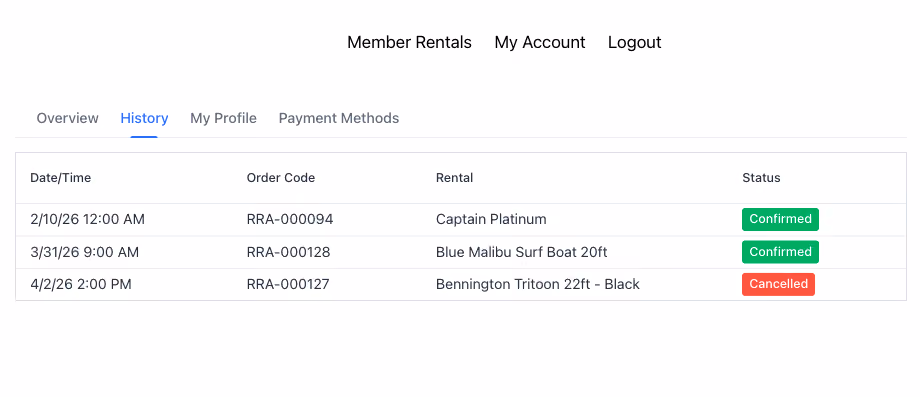Select order code RRA-000127
920x397 pixels.
click(x=288, y=284)
